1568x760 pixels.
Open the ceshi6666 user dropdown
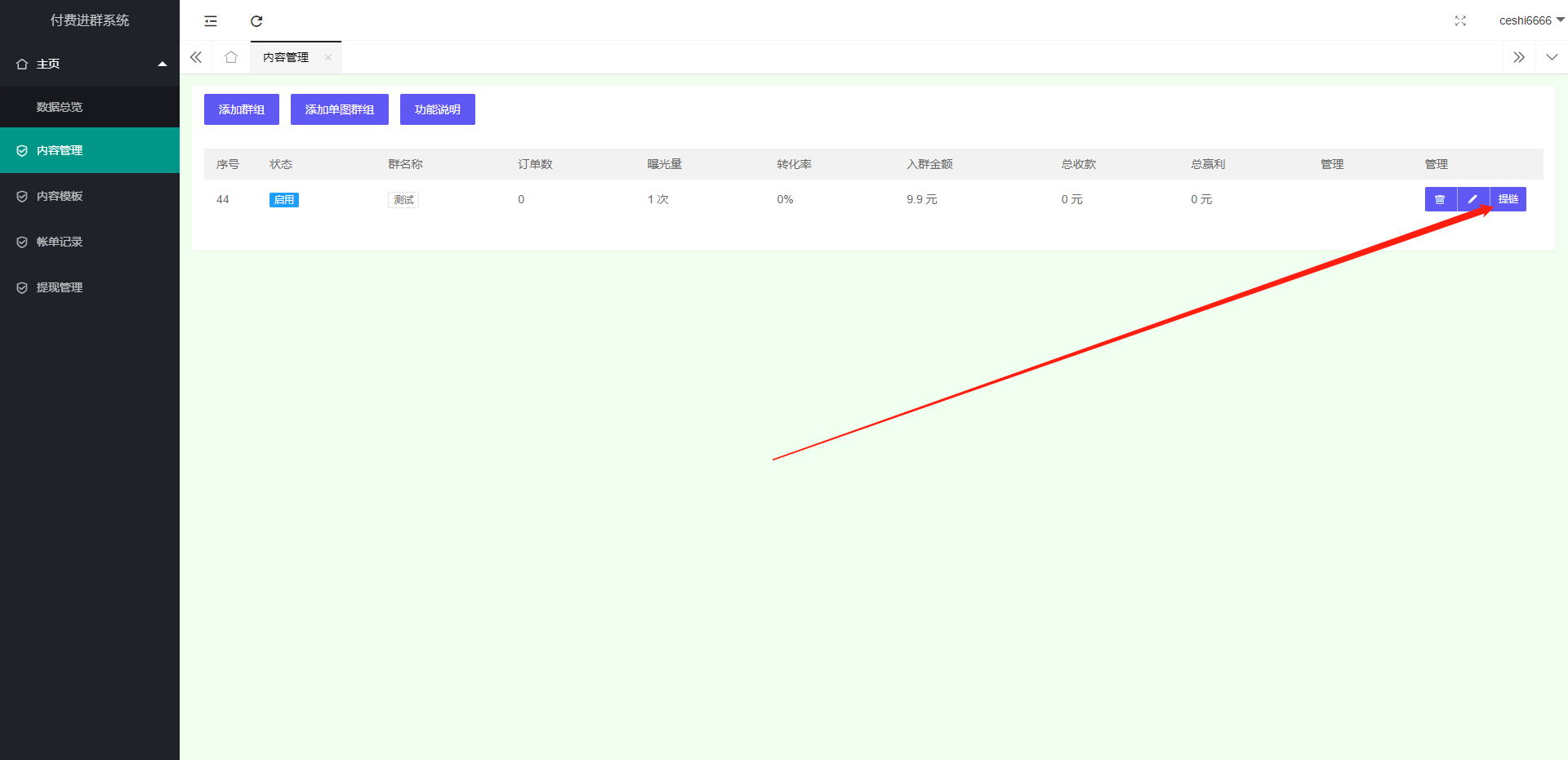(1530, 20)
